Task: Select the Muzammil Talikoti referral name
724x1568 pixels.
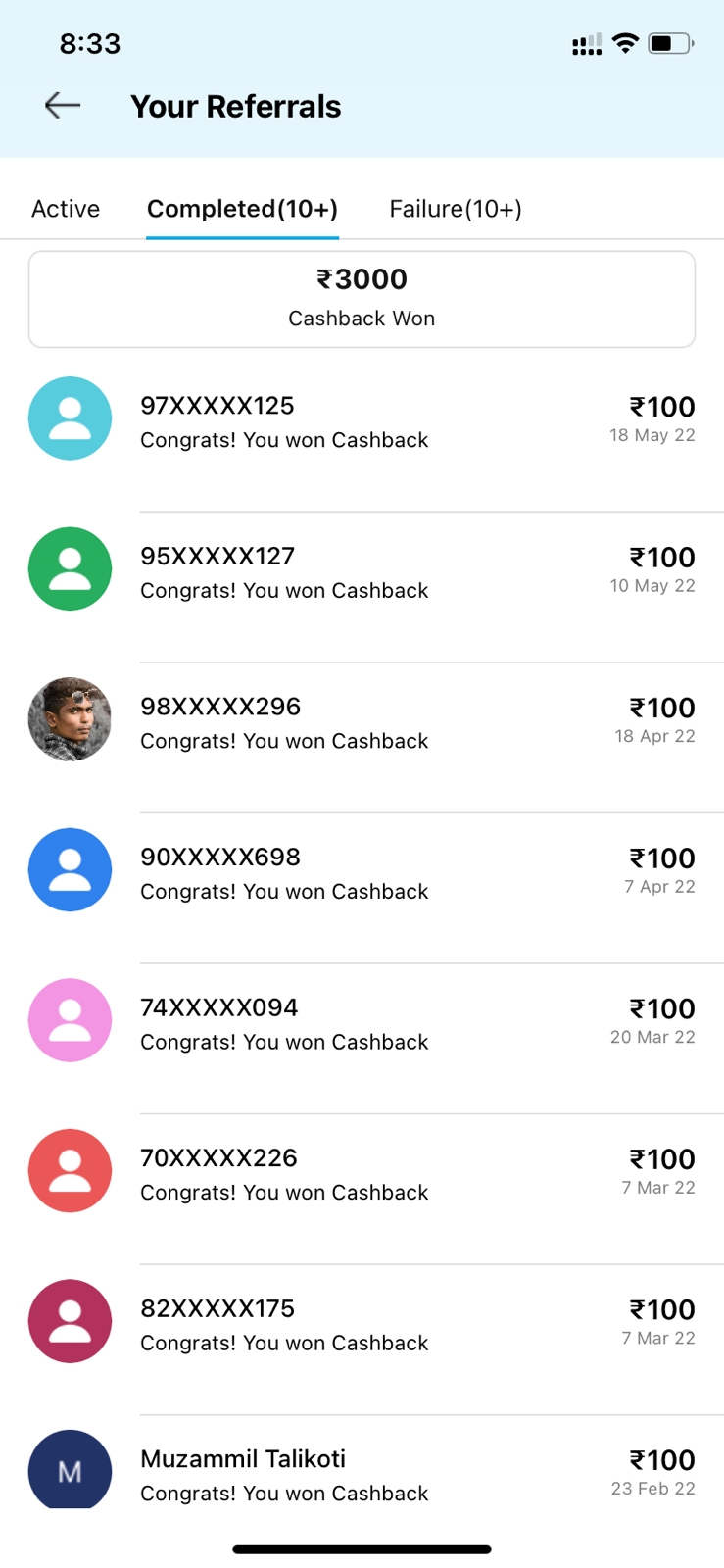Action: coord(243,1458)
